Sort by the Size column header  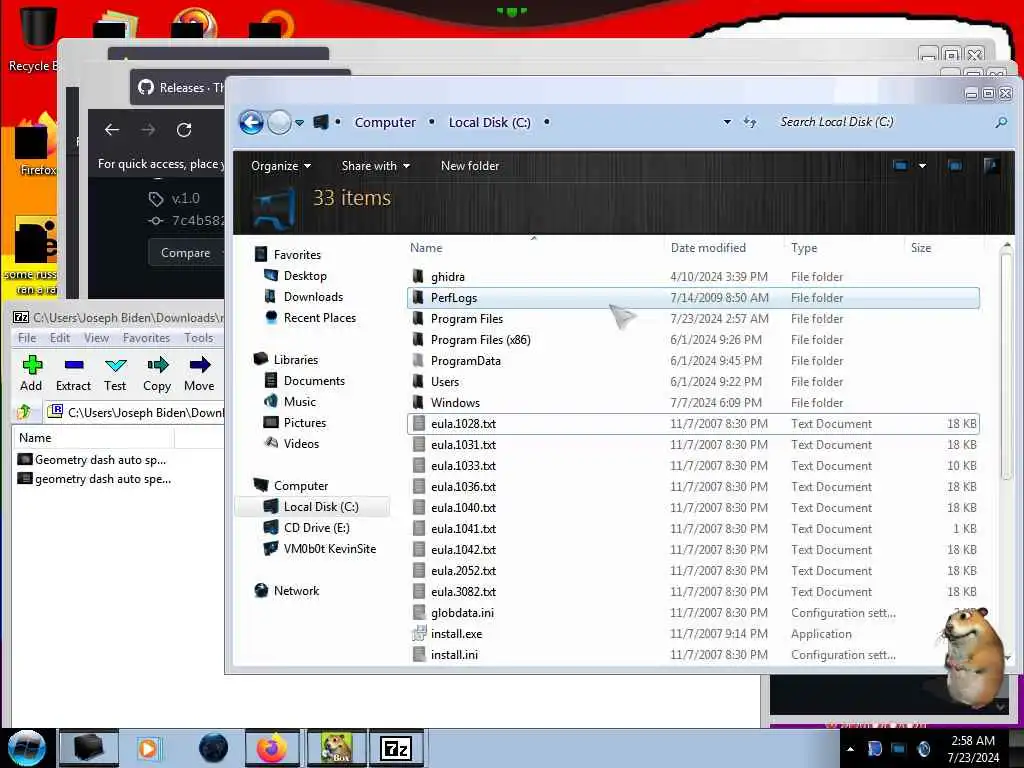click(x=921, y=248)
